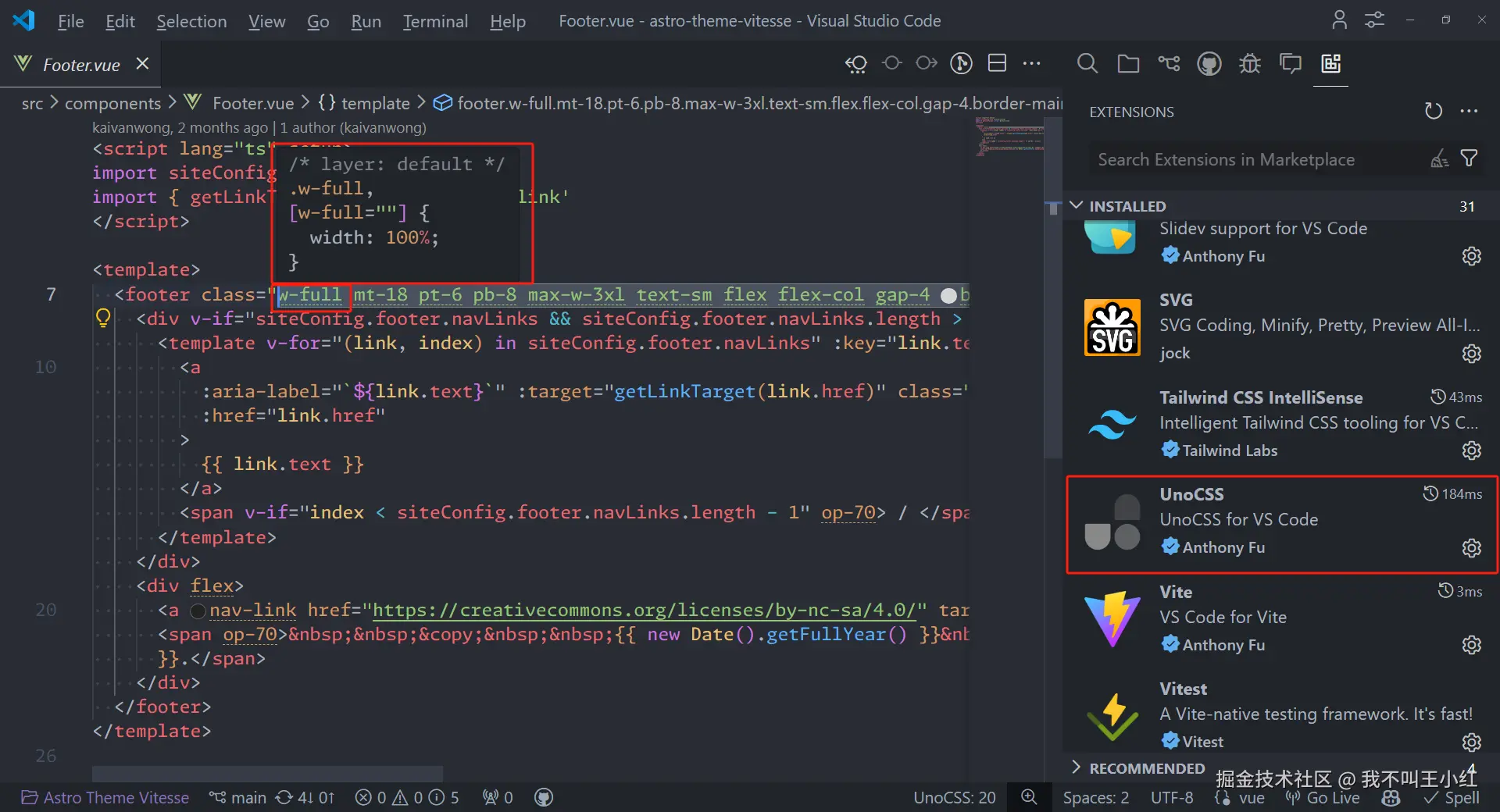The width and height of the screenshot is (1500, 812).
Task: Click the git graph circle icon in editor toolbar
Action: (962, 63)
